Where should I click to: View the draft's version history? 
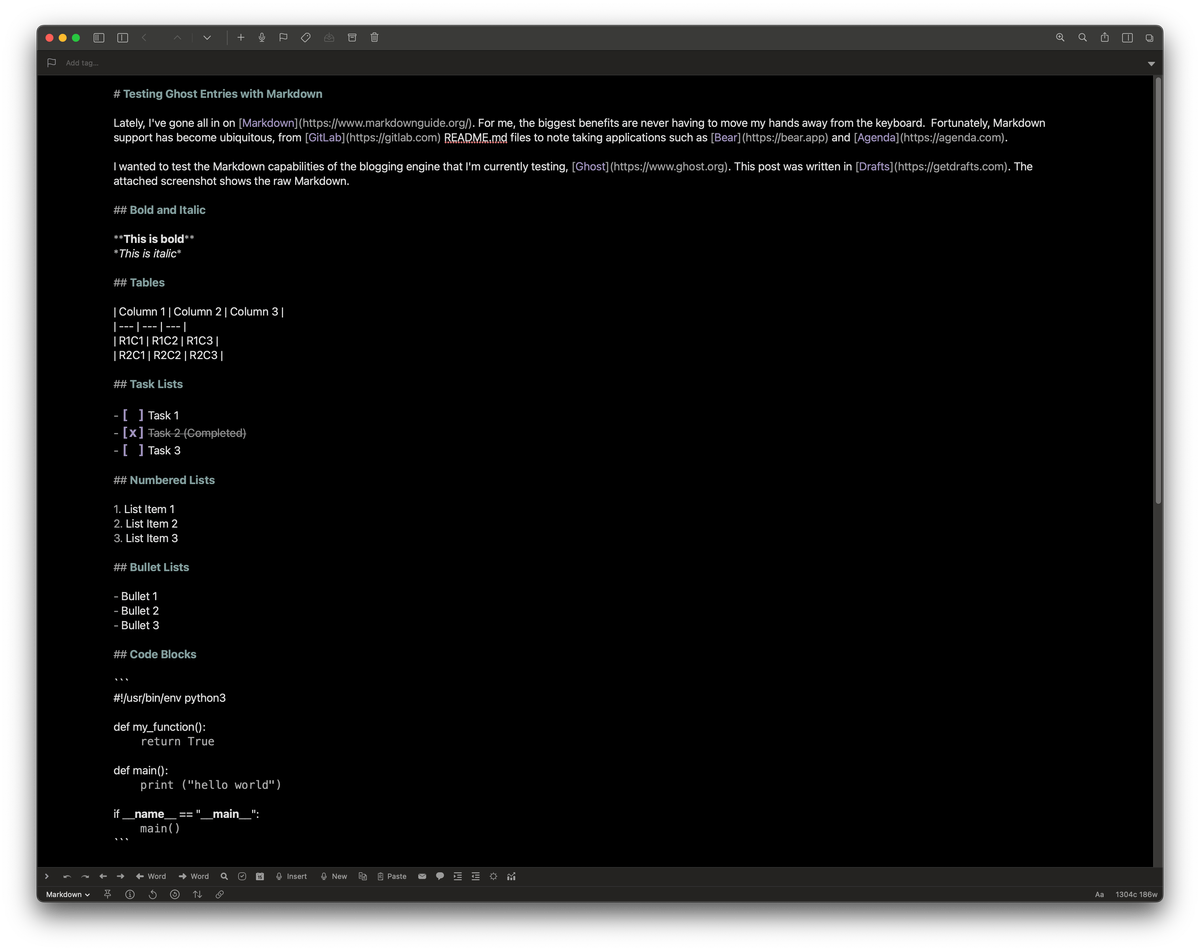tap(152, 894)
